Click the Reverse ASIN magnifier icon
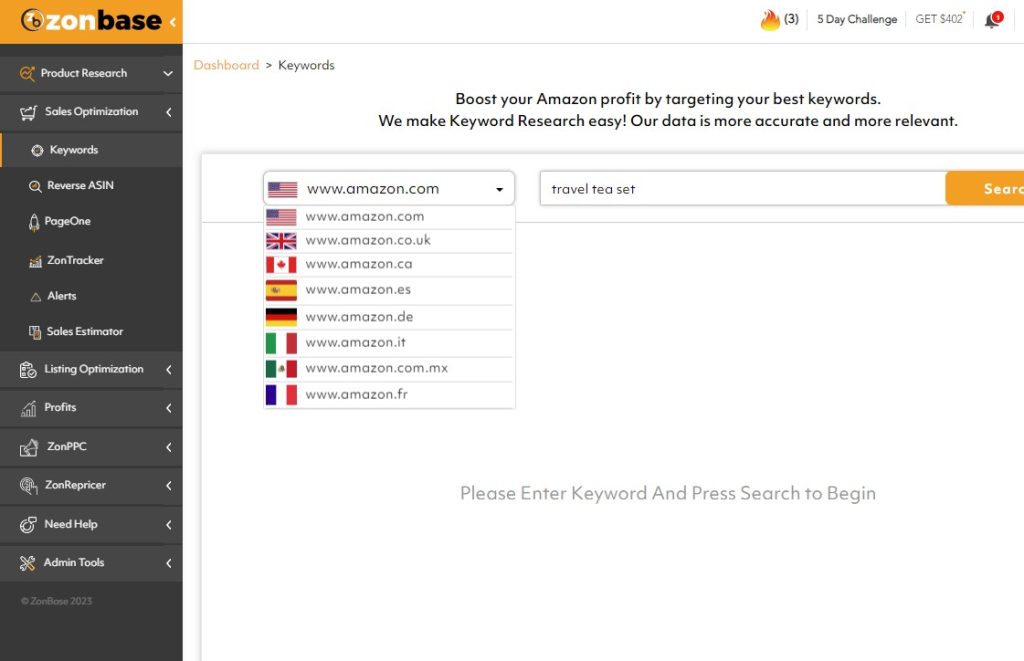The image size is (1024, 661). pos(36,186)
